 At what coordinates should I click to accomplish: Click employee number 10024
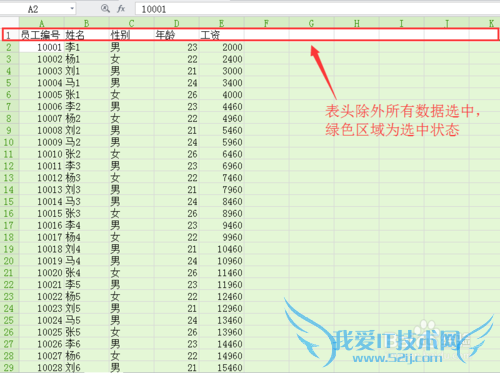42,320
